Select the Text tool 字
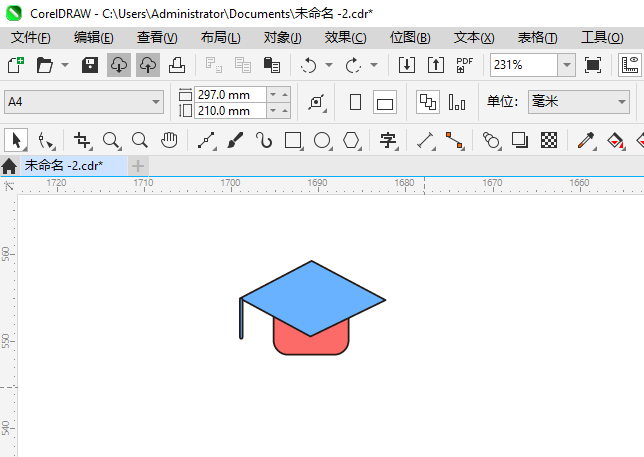This screenshot has height=457, width=644. 388,140
